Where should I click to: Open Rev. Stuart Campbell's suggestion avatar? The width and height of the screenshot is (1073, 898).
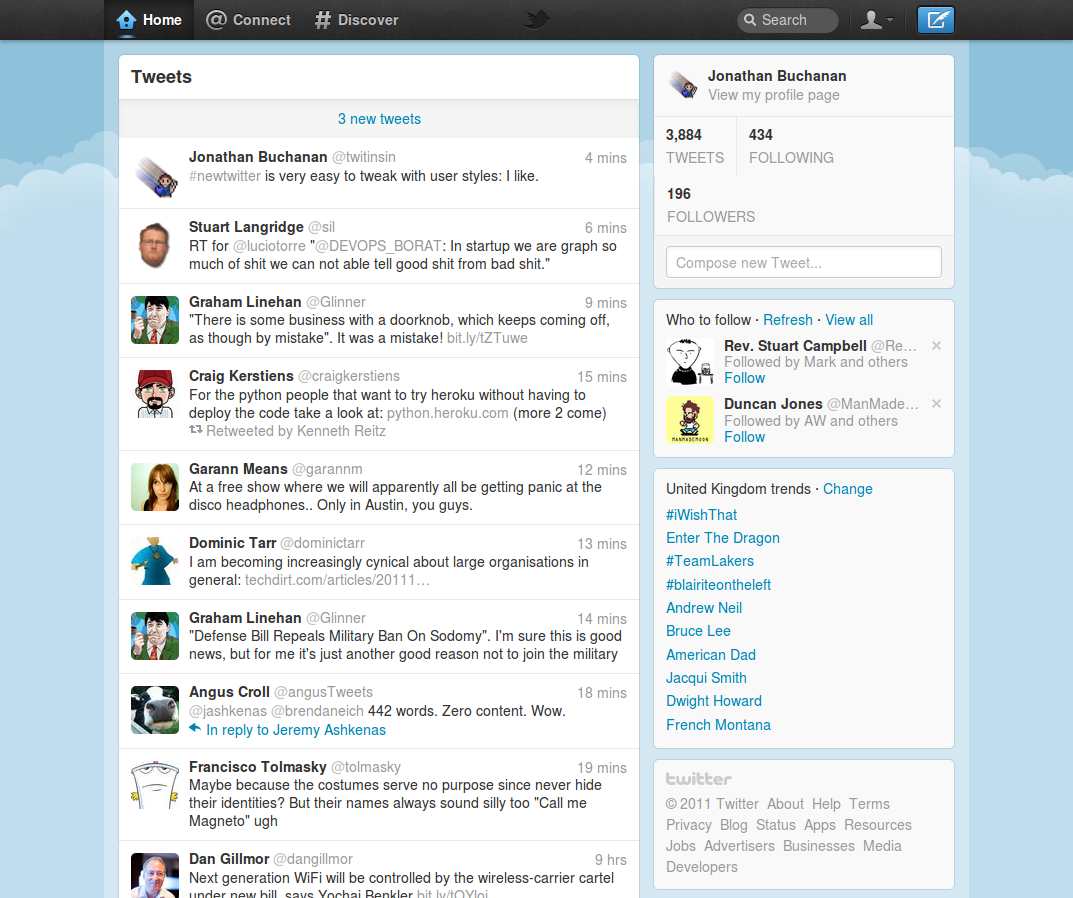pyautogui.click(x=690, y=361)
